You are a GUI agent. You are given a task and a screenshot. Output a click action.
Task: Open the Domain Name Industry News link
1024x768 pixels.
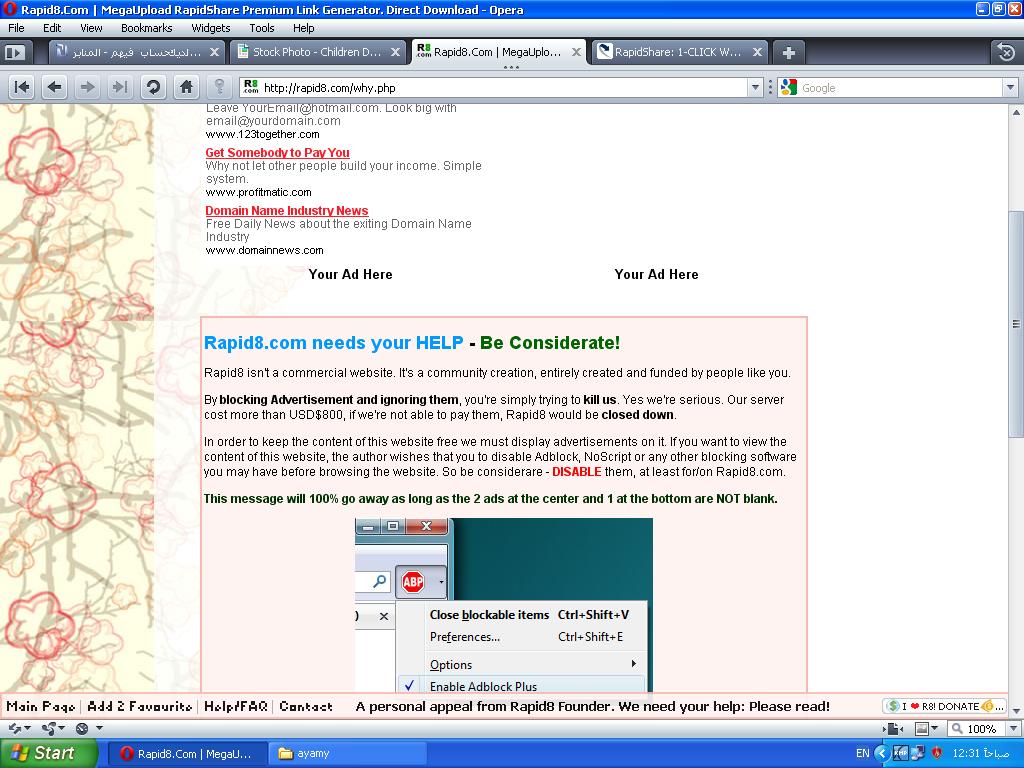tap(287, 211)
